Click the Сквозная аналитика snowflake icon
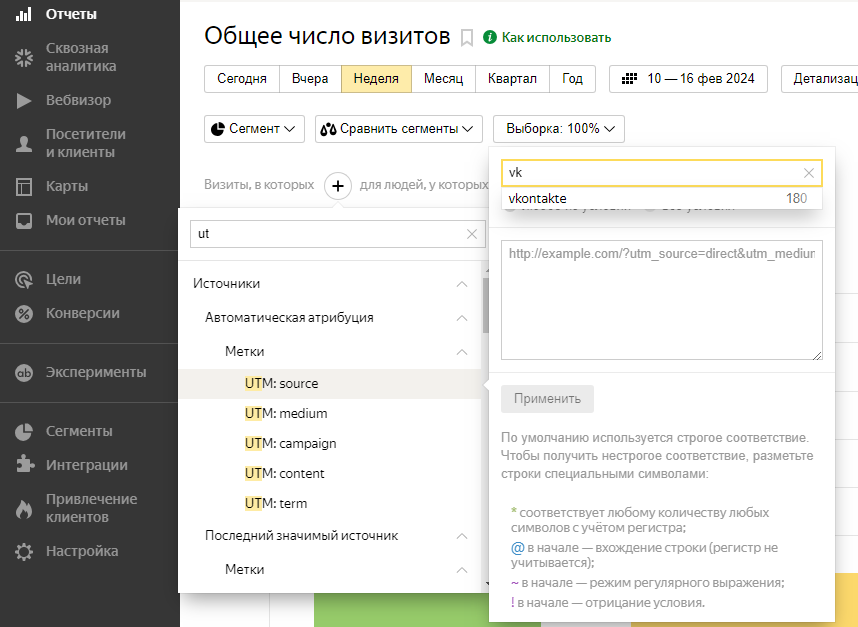858x627 pixels. (24, 57)
